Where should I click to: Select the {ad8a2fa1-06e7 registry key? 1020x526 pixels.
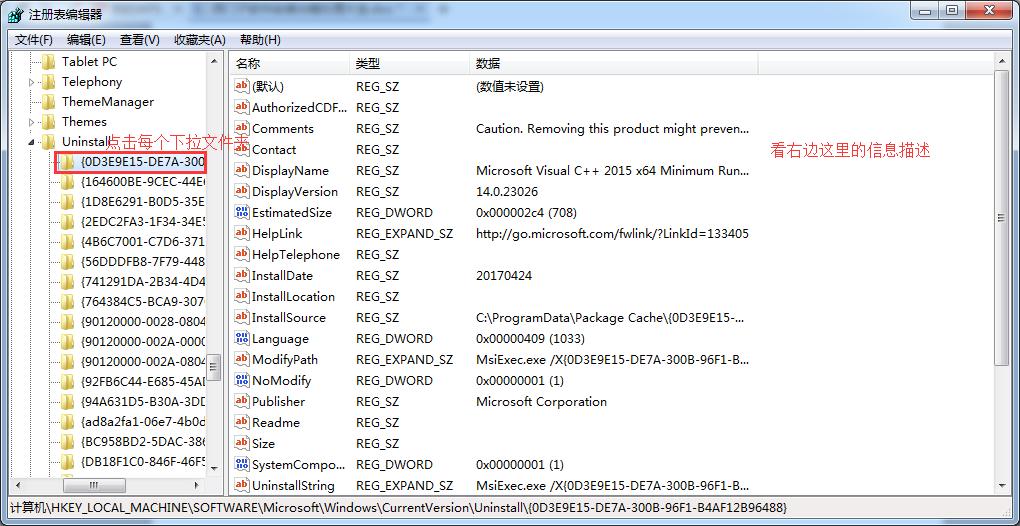click(143, 422)
